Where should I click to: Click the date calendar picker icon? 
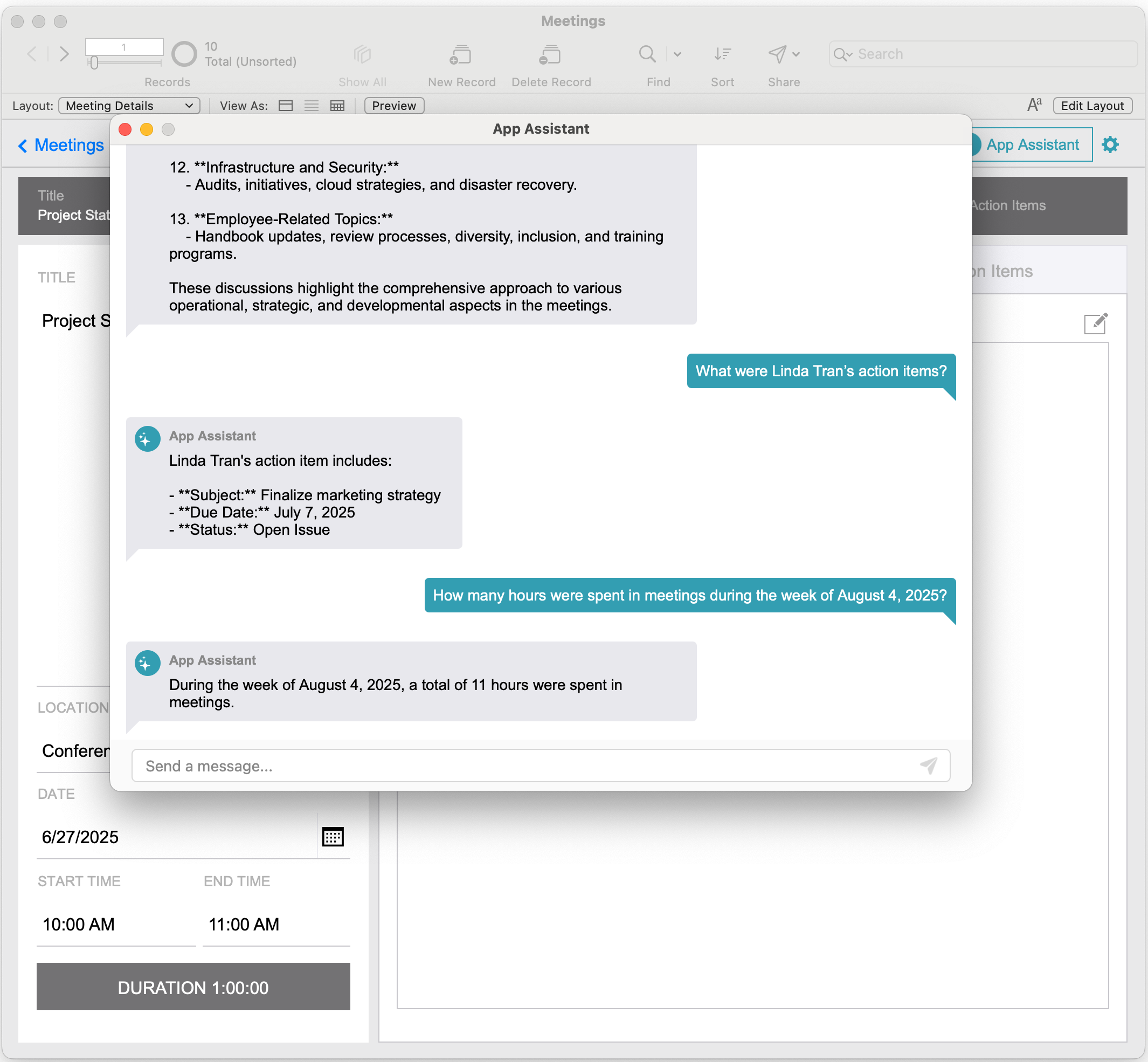point(333,837)
